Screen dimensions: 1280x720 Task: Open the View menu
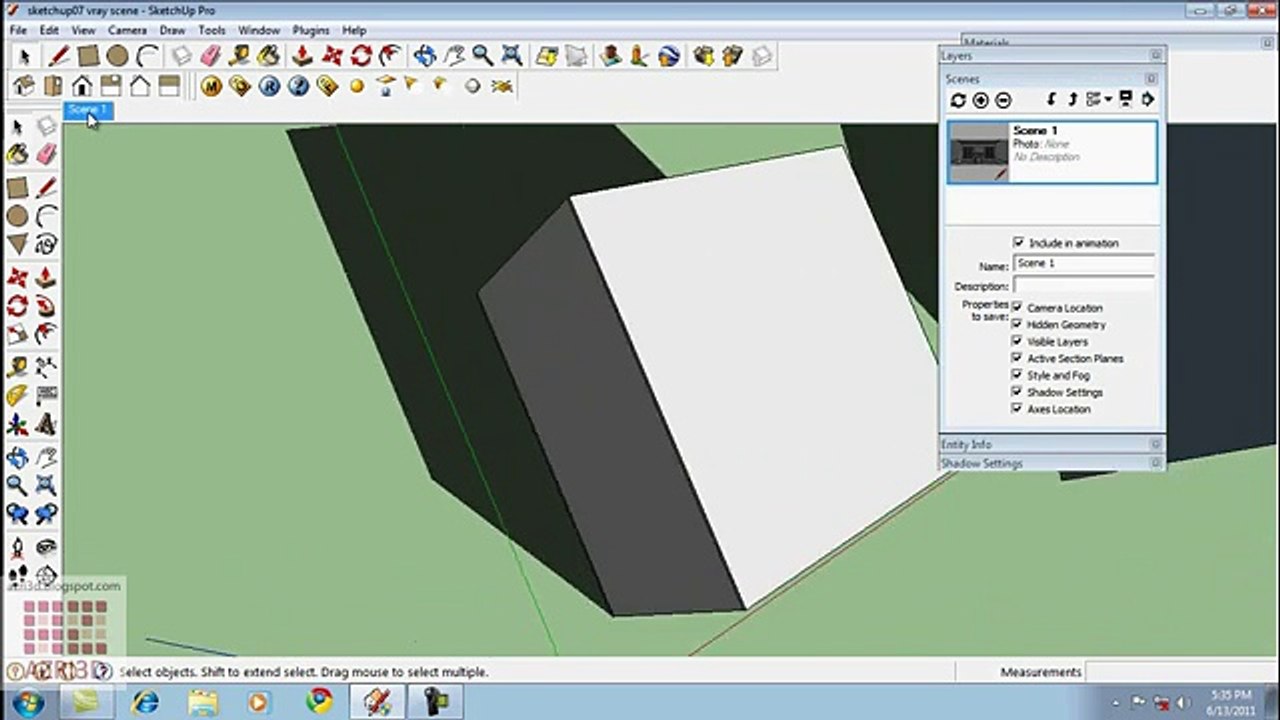point(83,31)
